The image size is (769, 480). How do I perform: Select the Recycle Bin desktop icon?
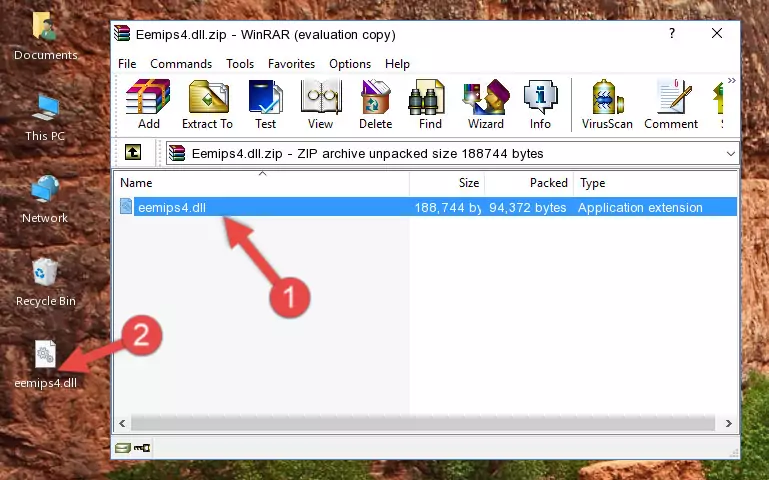[45, 282]
